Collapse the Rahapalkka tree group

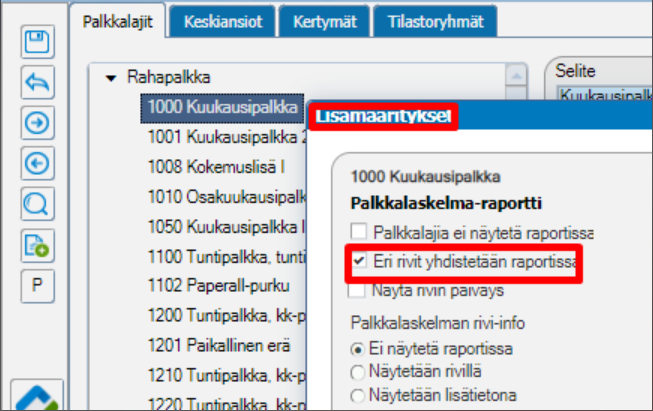111,78
